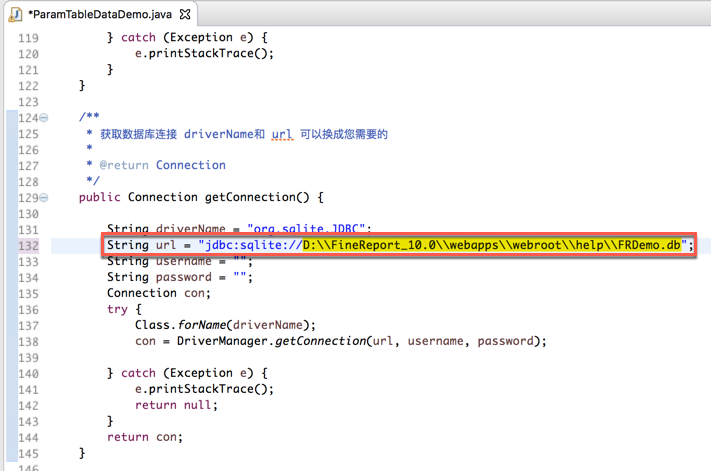The width and height of the screenshot is (711, 471).
Task: Collapse the getConnection method at line 129
Action: click(x=44, y=198)
